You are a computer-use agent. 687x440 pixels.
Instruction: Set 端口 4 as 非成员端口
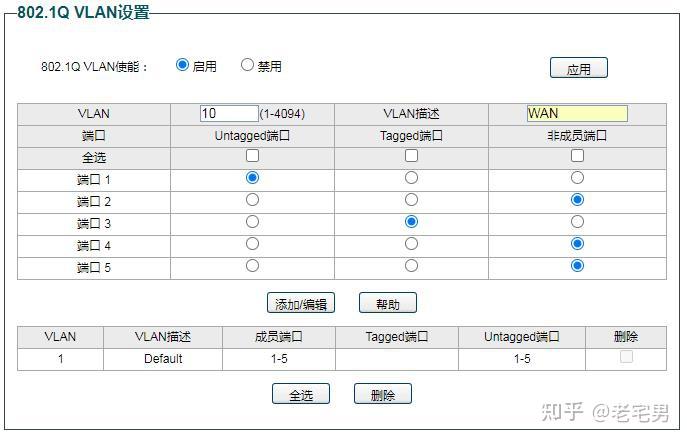click(x=577, y=243)
